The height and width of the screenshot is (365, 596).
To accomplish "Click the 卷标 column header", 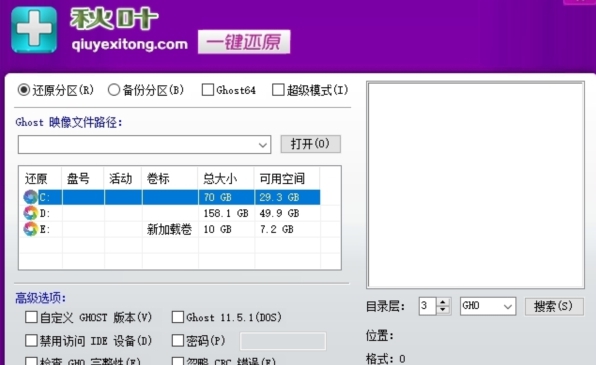I will [158, 178].
